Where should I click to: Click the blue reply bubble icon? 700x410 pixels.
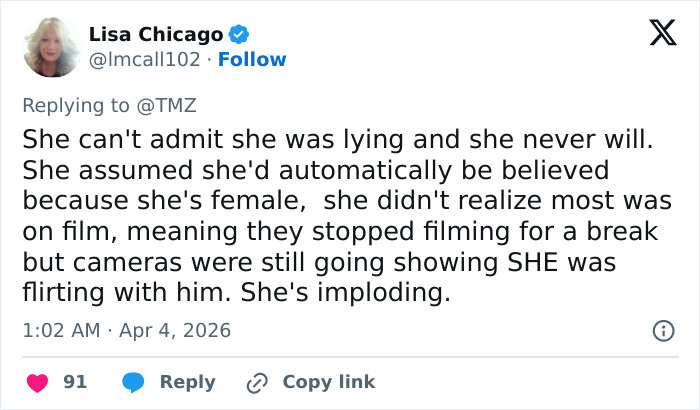point(133,382)
